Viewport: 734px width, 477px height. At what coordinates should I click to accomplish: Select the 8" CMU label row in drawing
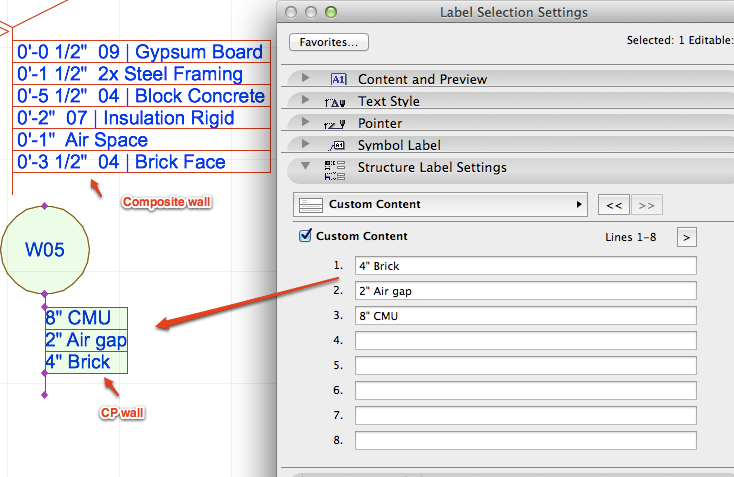click(86, 319)
